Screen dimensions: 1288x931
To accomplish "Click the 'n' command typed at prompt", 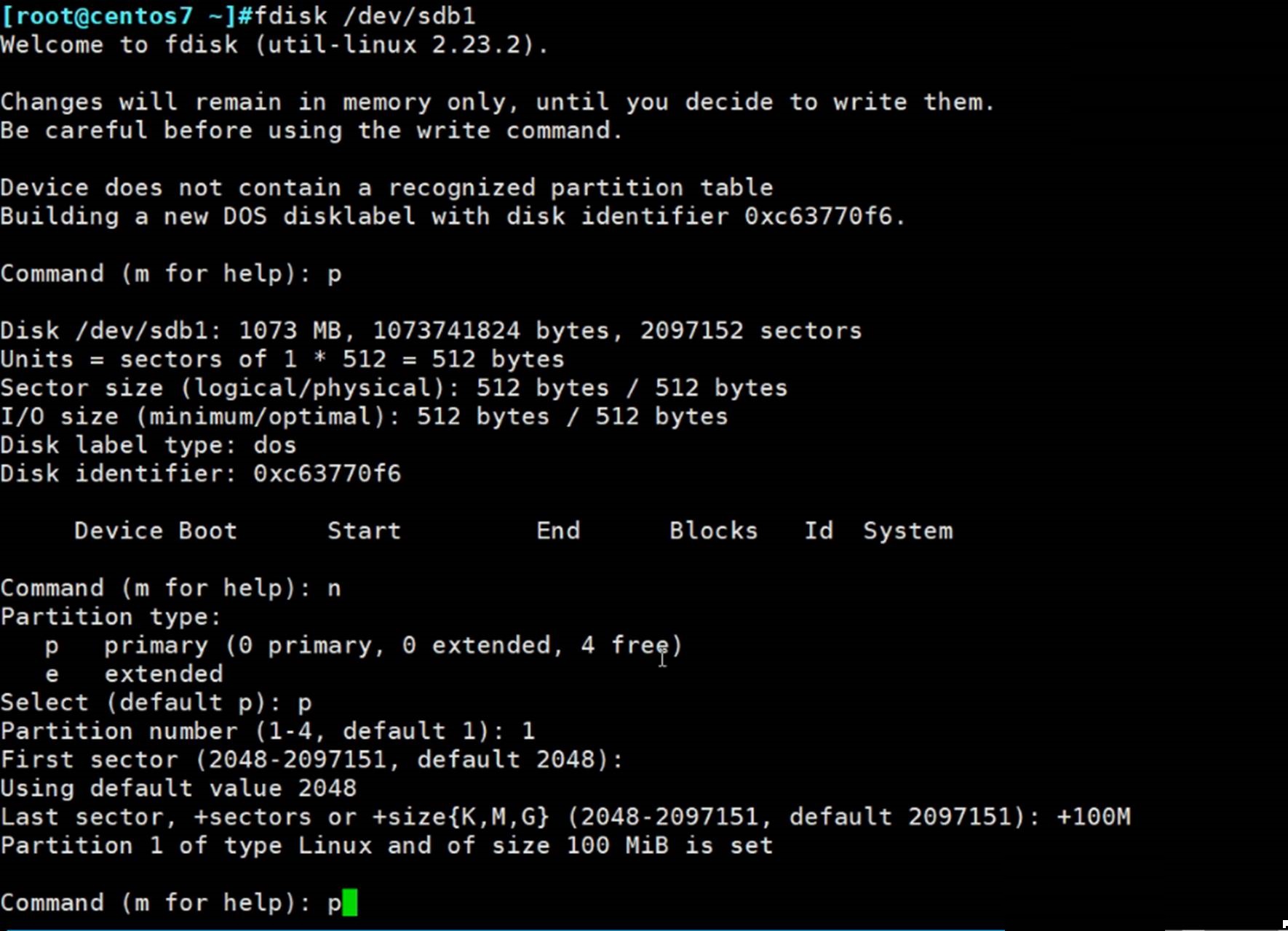I will 334,588.
